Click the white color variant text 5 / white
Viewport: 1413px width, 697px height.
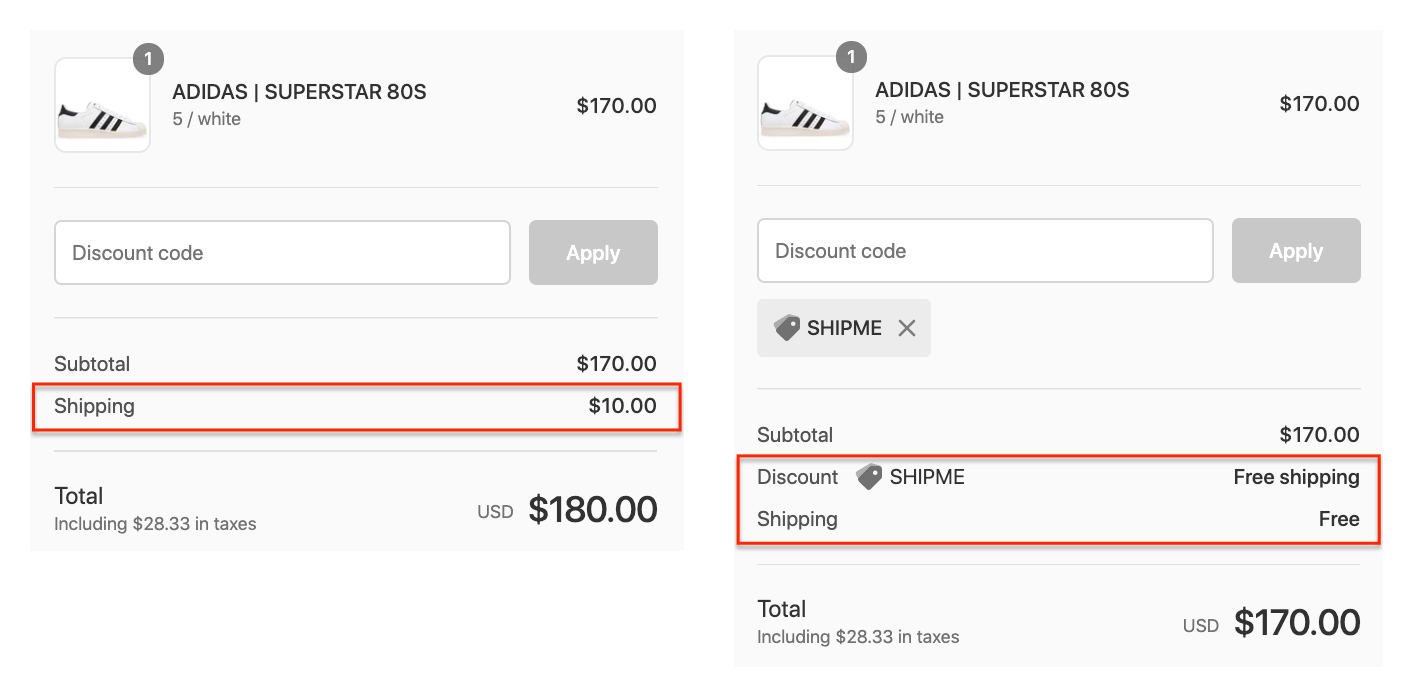click(x=206, y=118)
